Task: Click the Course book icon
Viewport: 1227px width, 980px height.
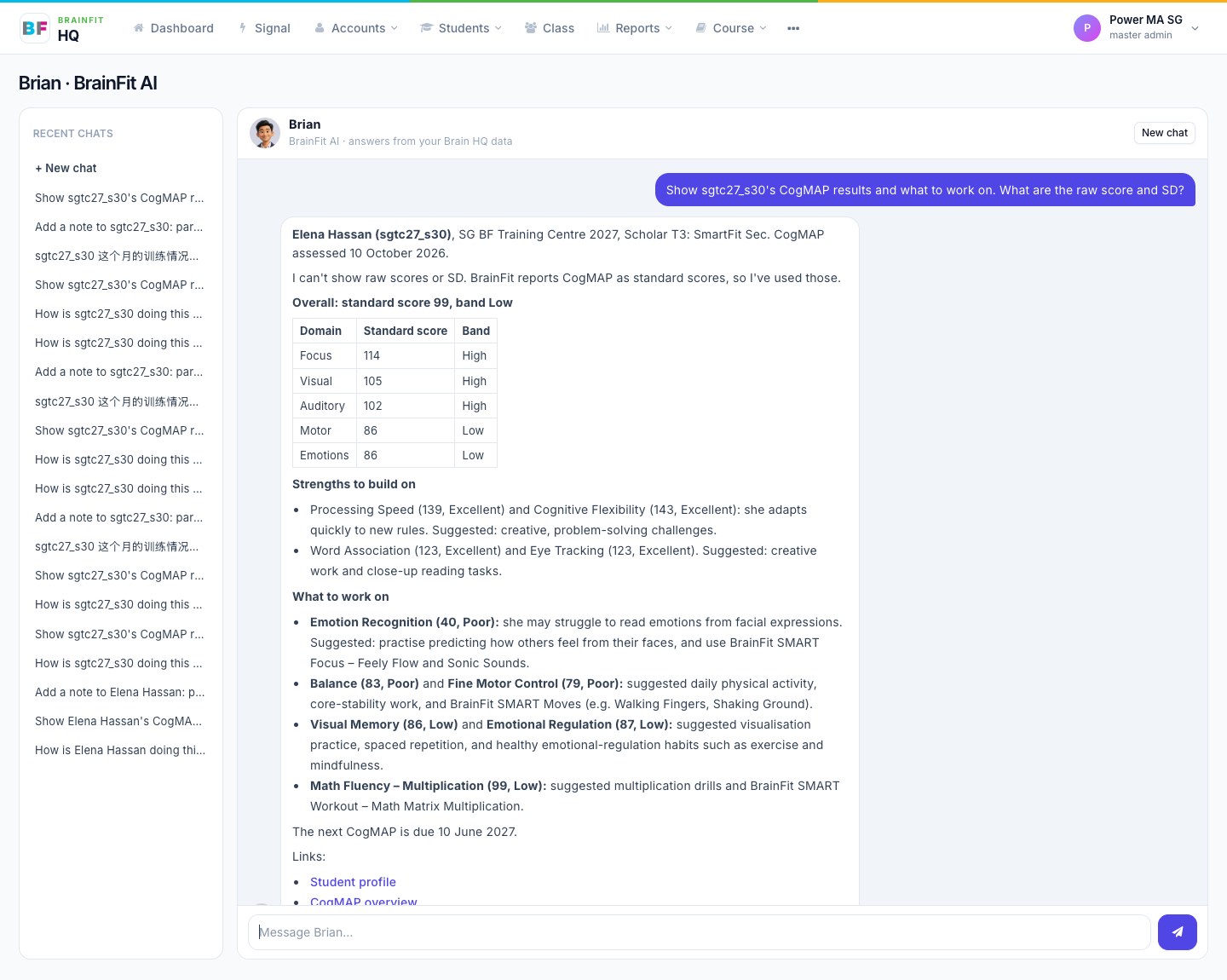Action: coord(701,28)
